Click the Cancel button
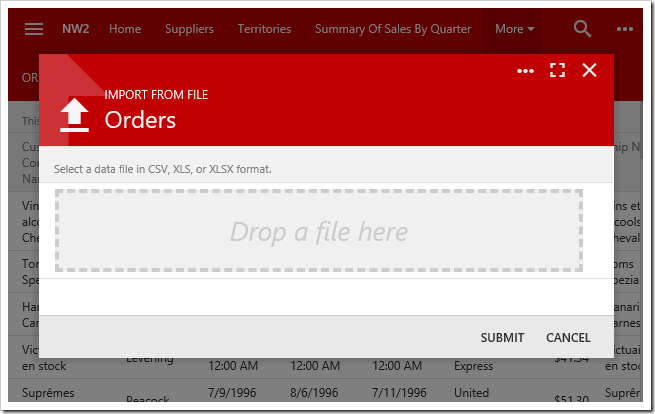This screenshot has width=655, height=414. tap(568, 338)
